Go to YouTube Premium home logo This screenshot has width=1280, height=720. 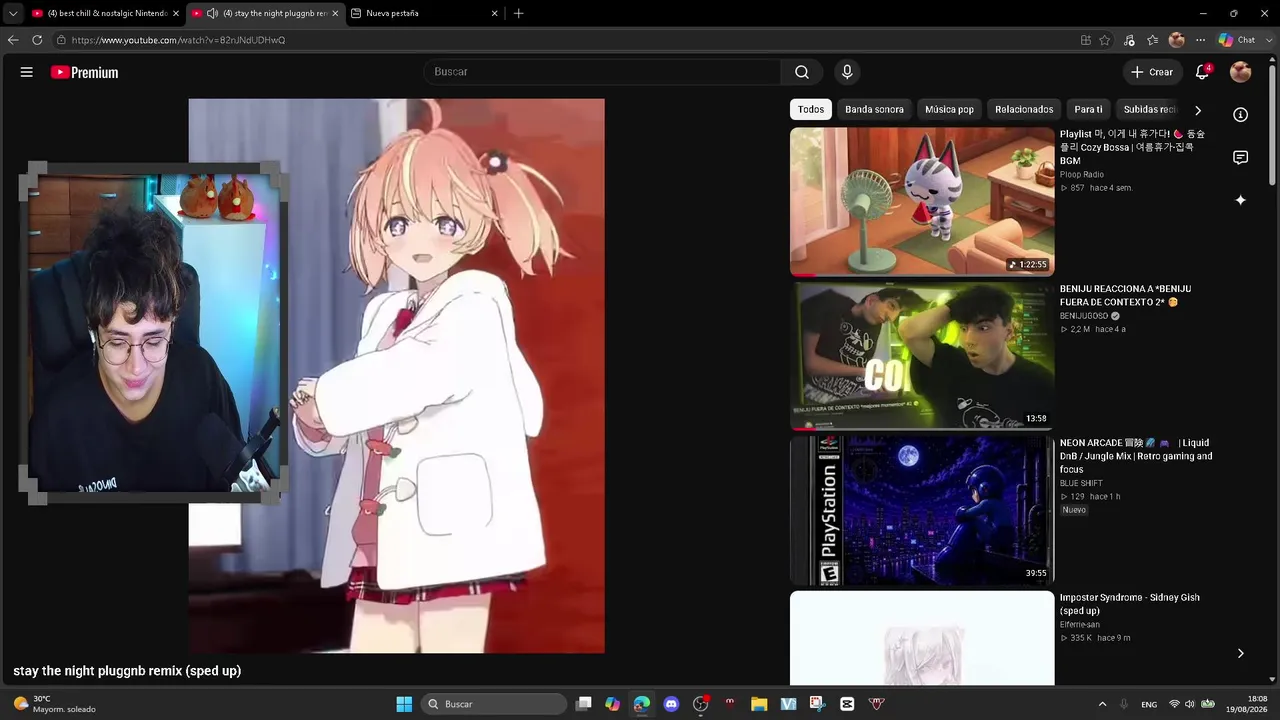(85, 72)
